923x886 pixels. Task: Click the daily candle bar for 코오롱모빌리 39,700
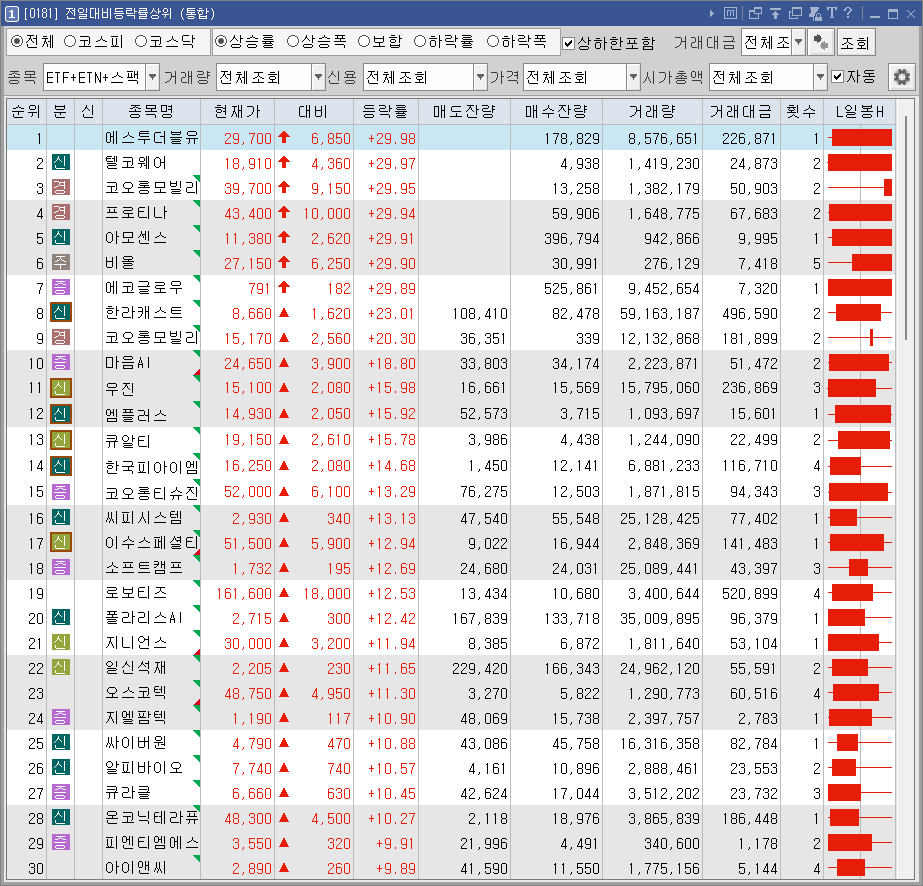coord(860,188)
